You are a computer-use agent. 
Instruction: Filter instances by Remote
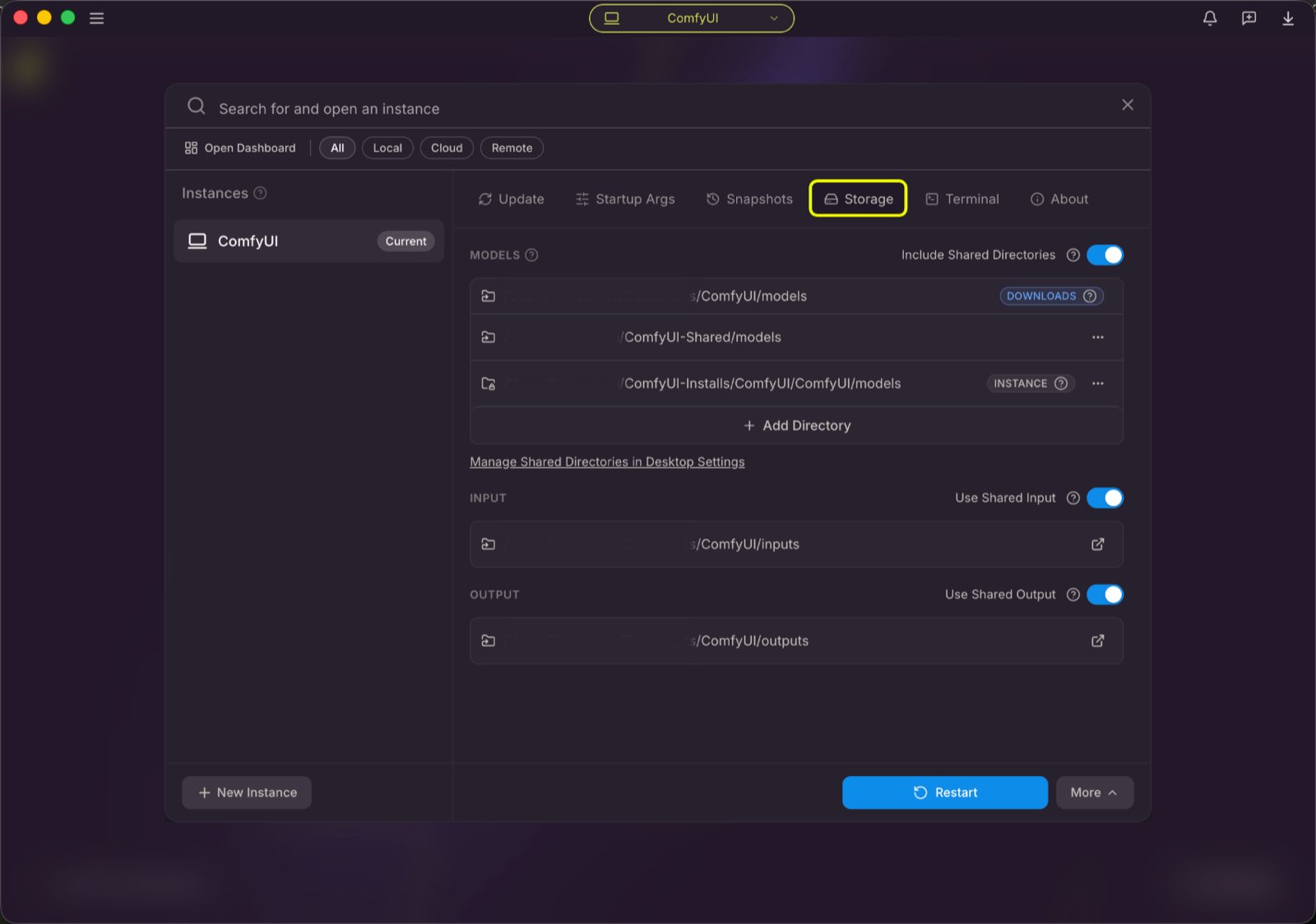pyautogui.click(x=512, y=148)
